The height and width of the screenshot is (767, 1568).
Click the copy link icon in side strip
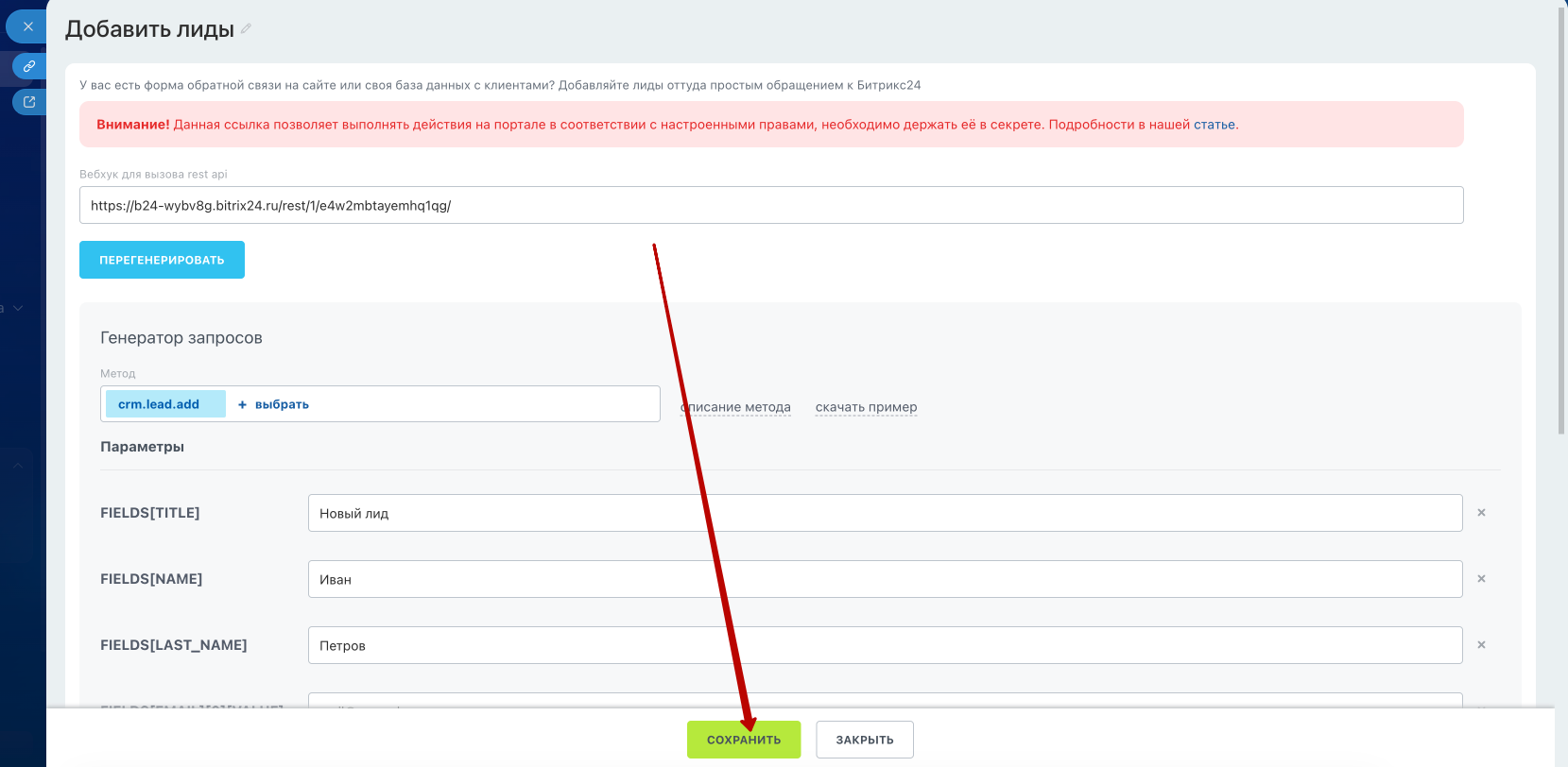click(29, 66)
